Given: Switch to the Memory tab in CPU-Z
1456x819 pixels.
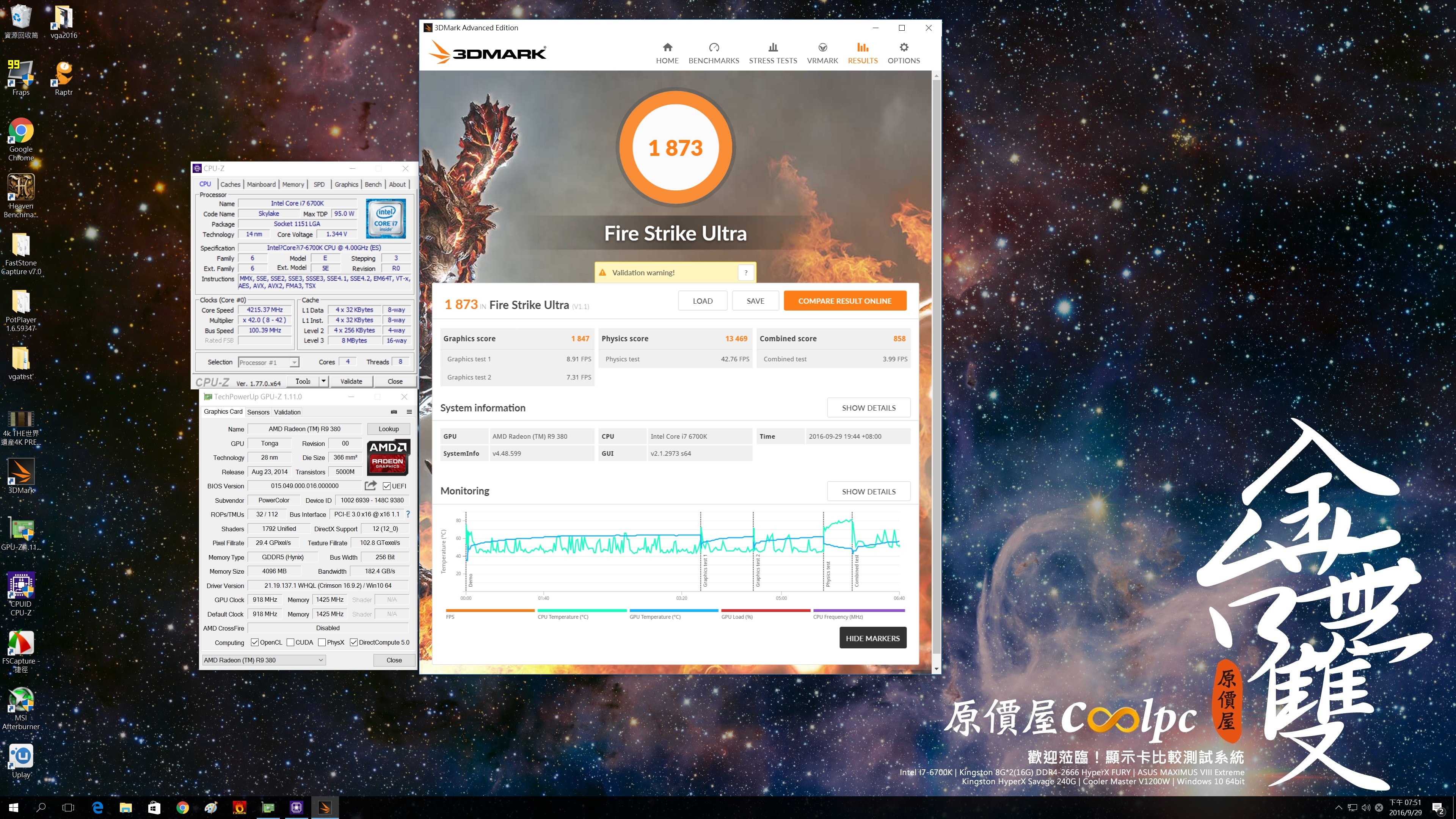Looking at the screenshot, I should pos(293,184).
